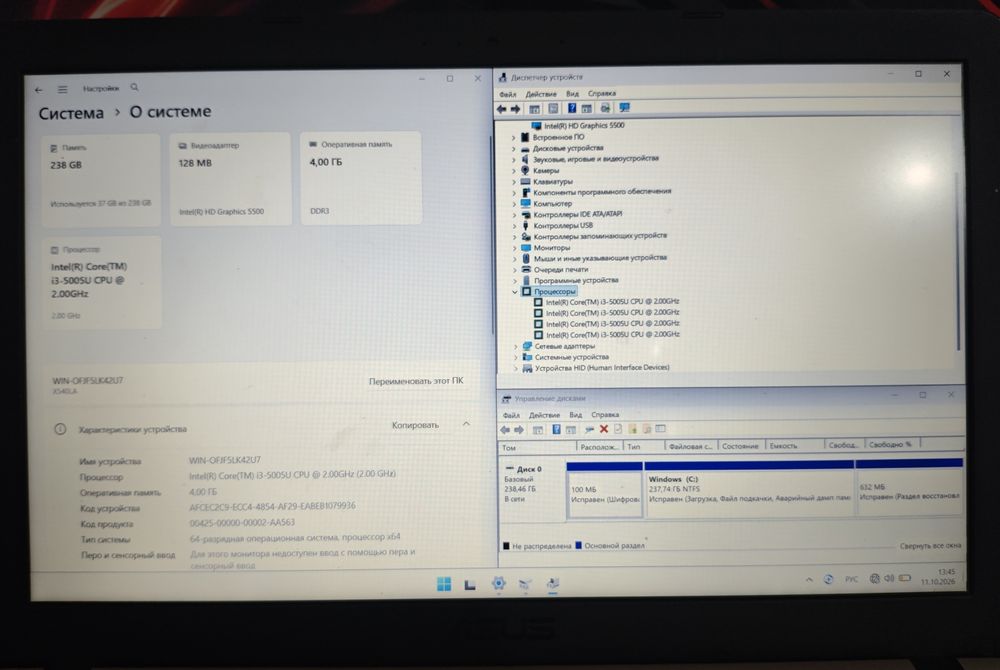Click Back arrow in Disk Management toolbar
The image size is (1000, 670).
[505, 430]
